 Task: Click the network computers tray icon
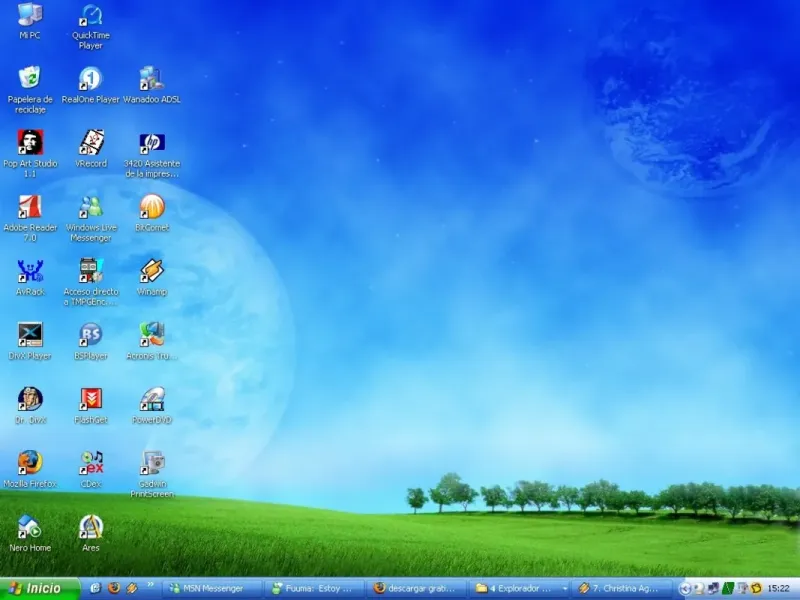point(713,589)
